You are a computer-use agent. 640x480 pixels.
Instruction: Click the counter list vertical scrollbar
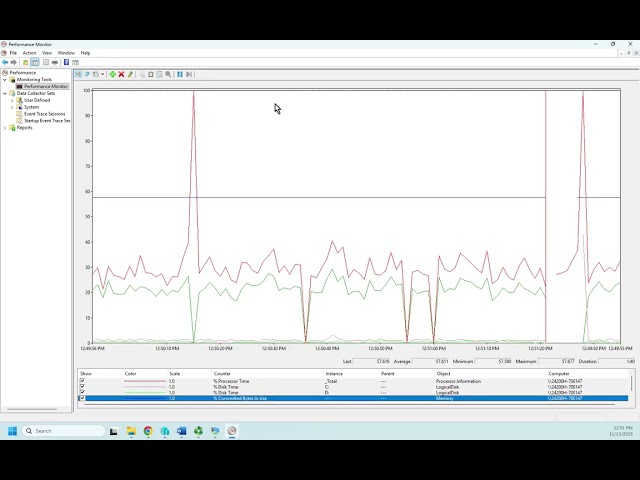tap(631, 385)
